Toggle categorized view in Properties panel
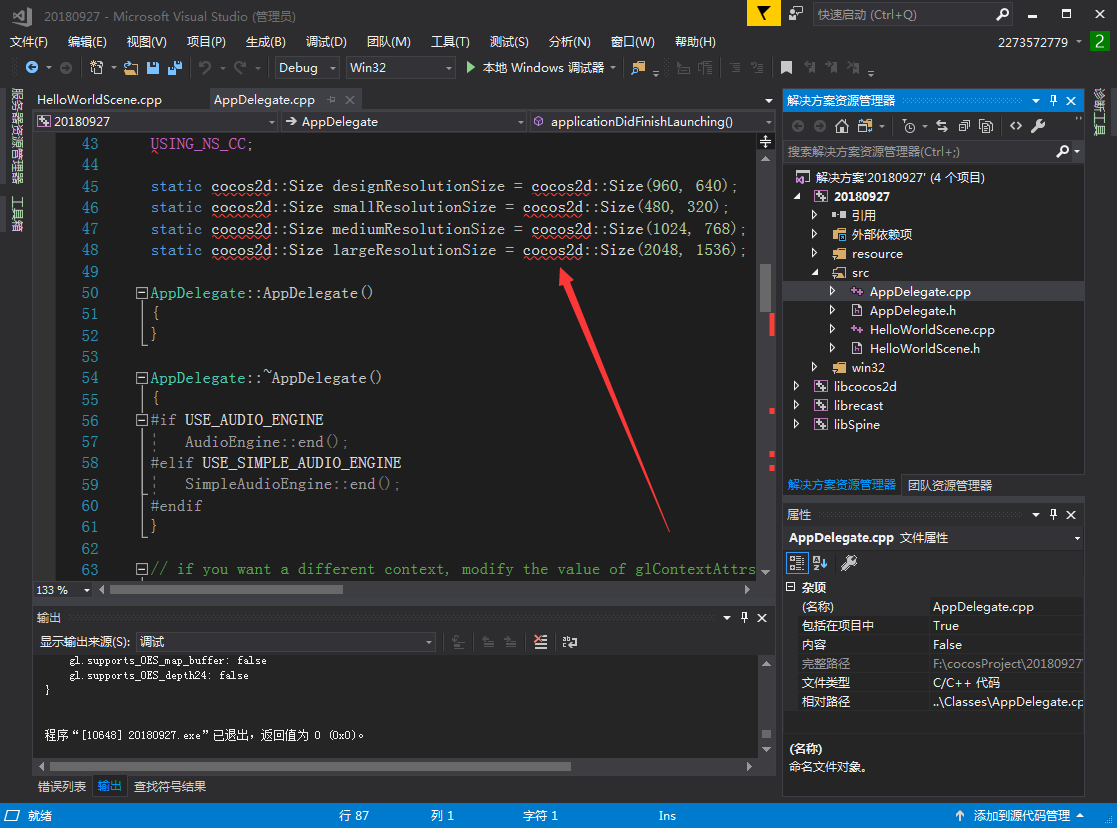 (x=798, y=563)
